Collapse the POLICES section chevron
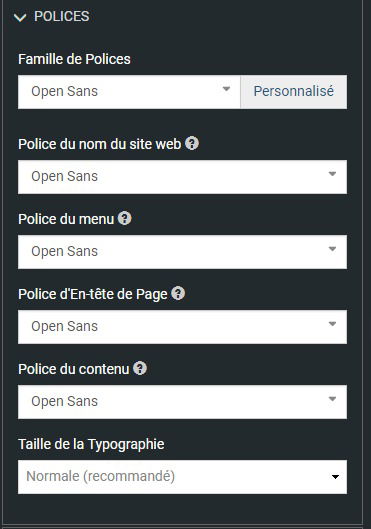This screenshot has width=371, height=529. tap(20, 17)
